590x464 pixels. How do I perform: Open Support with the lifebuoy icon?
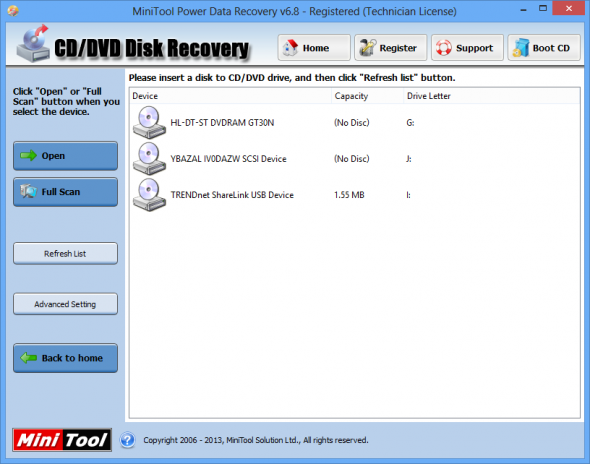pos(467,48)
